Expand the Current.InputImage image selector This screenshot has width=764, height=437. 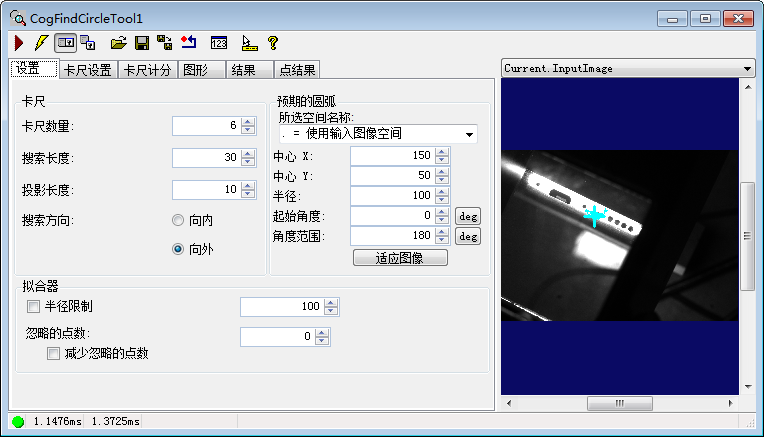[748, 69]
